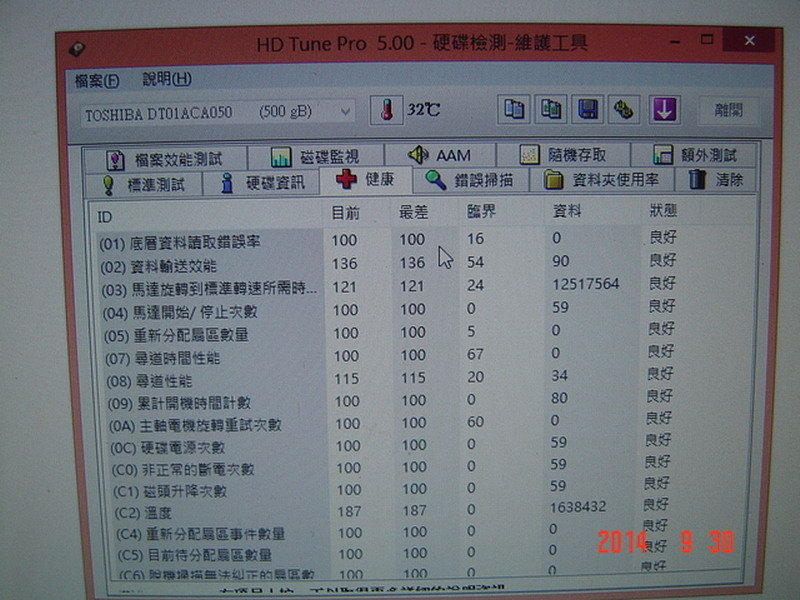Click the 狀態 column header

(663, 210)
